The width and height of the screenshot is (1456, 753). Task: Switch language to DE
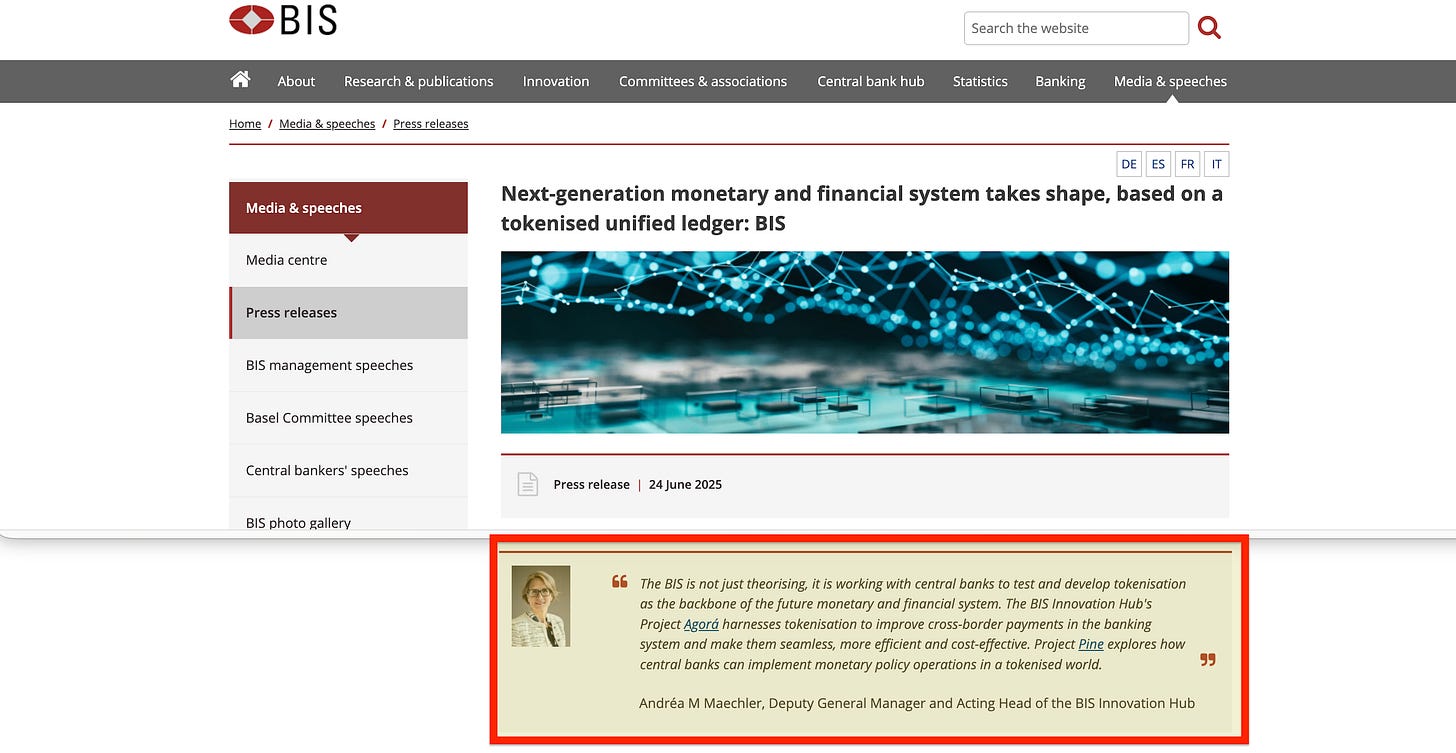point(1129,164)
